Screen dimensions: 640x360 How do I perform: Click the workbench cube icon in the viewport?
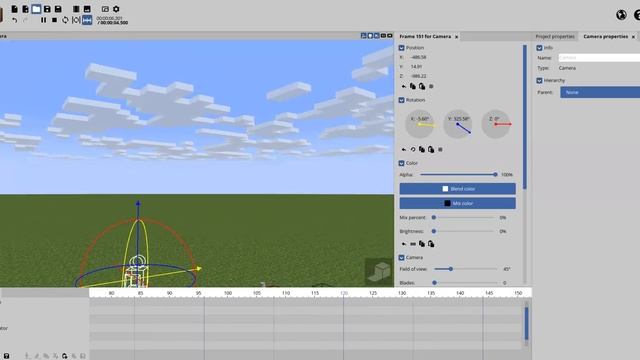coord(379,272)
